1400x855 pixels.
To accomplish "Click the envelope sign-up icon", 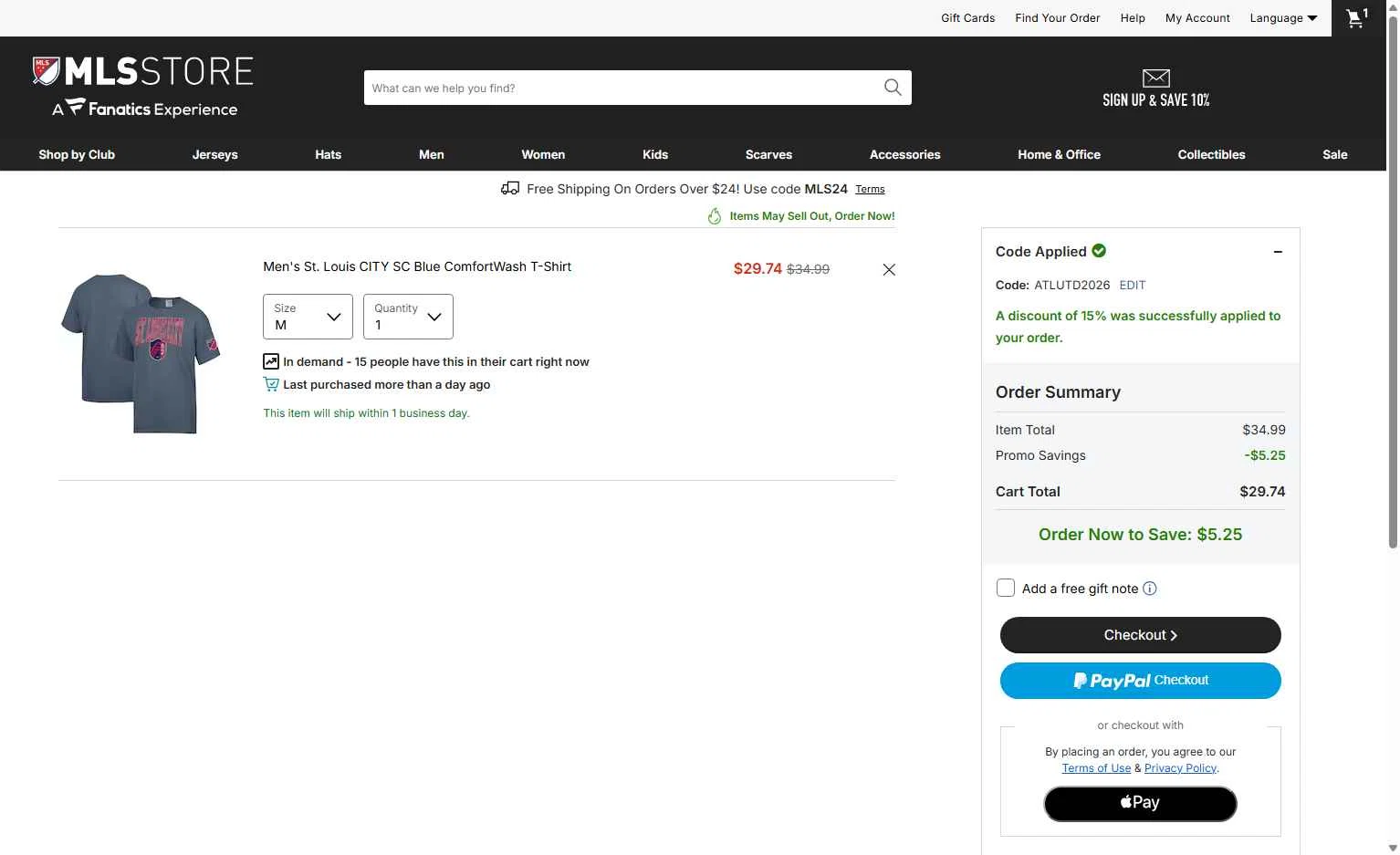I will (x=1155, y=78).
